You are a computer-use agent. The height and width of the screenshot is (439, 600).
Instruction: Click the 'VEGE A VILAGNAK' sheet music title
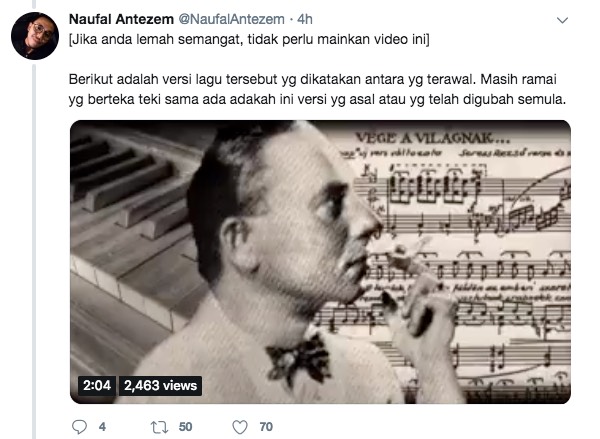432,138
